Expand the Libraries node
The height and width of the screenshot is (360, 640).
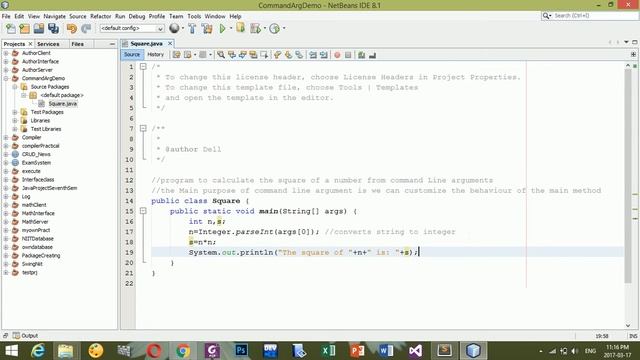15,120
